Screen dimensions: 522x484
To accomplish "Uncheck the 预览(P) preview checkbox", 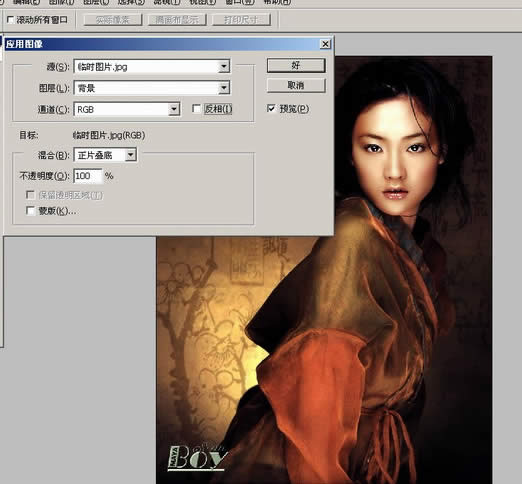I will pos(271,108).
